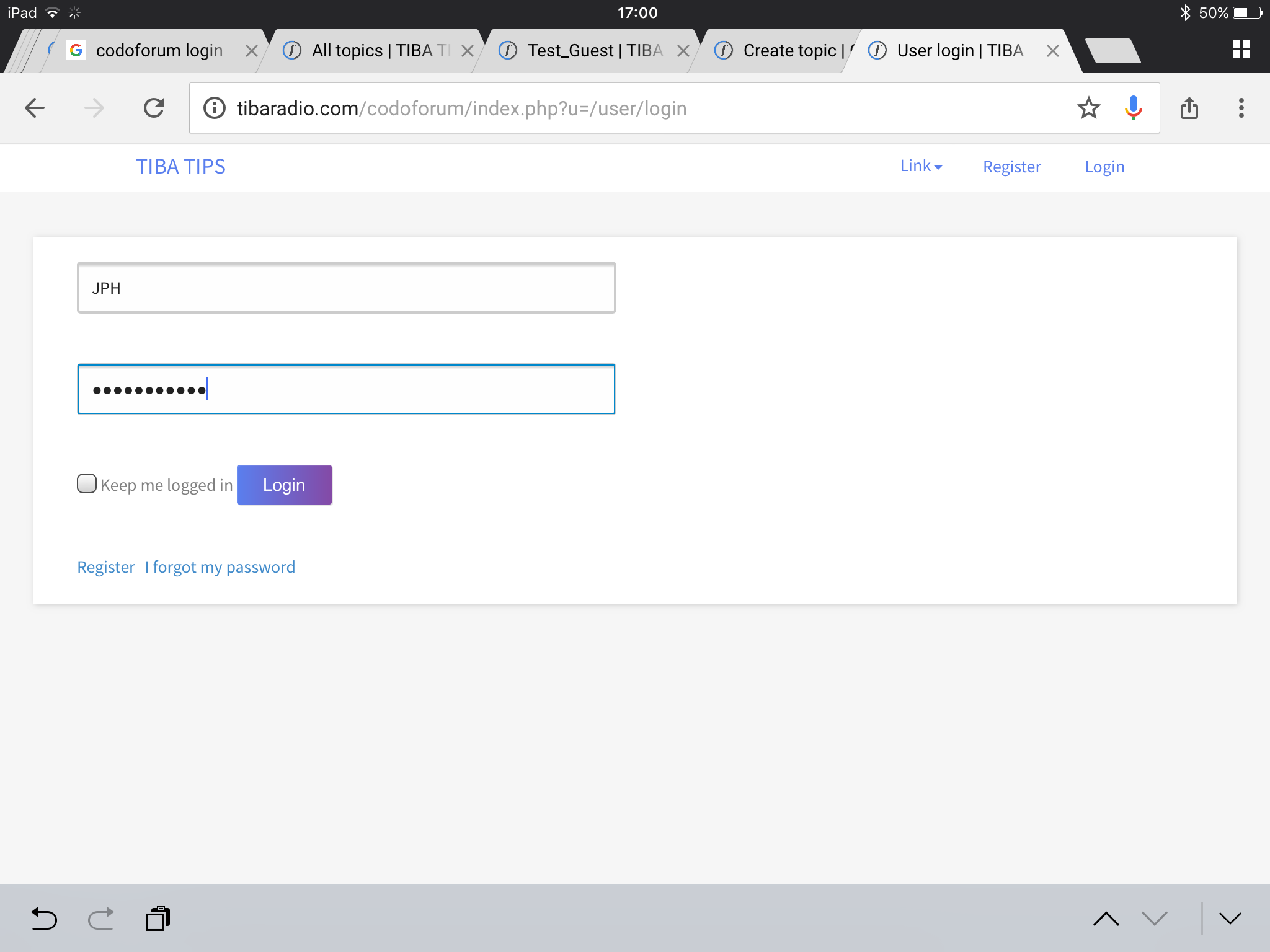Tap keyboard undo arrow icon
Screen dimensions: 1270x952
point(44,918)
